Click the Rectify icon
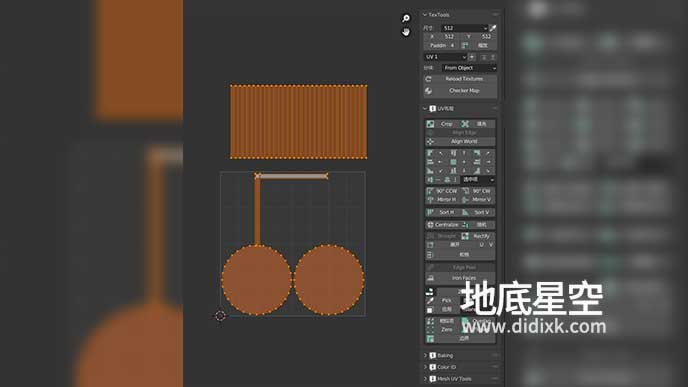The image size is (688, 387). click(466, 236)
